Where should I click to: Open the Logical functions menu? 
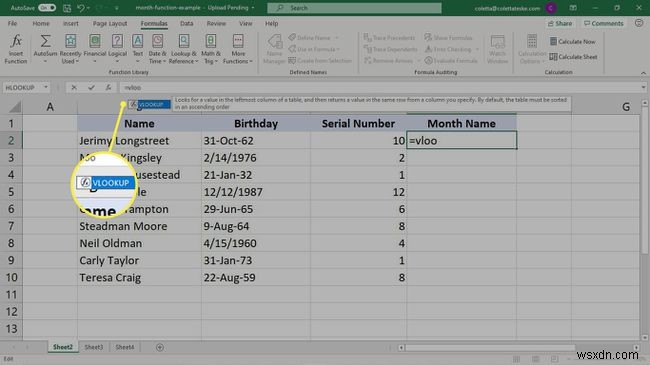[117, 49]
